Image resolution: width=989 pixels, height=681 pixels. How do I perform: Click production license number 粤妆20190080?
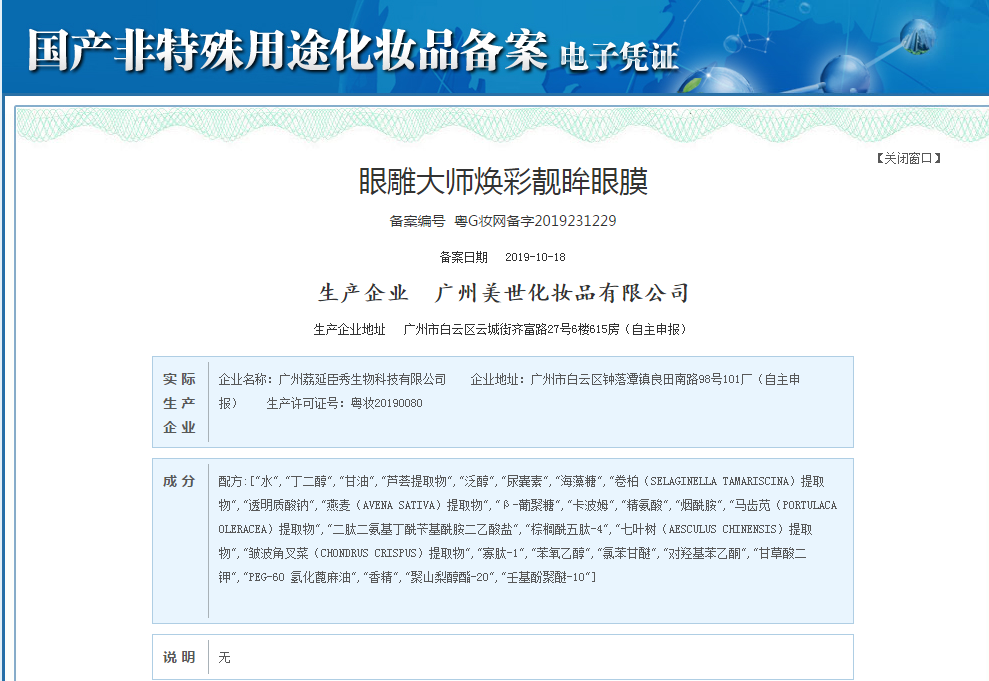point(387,403)
